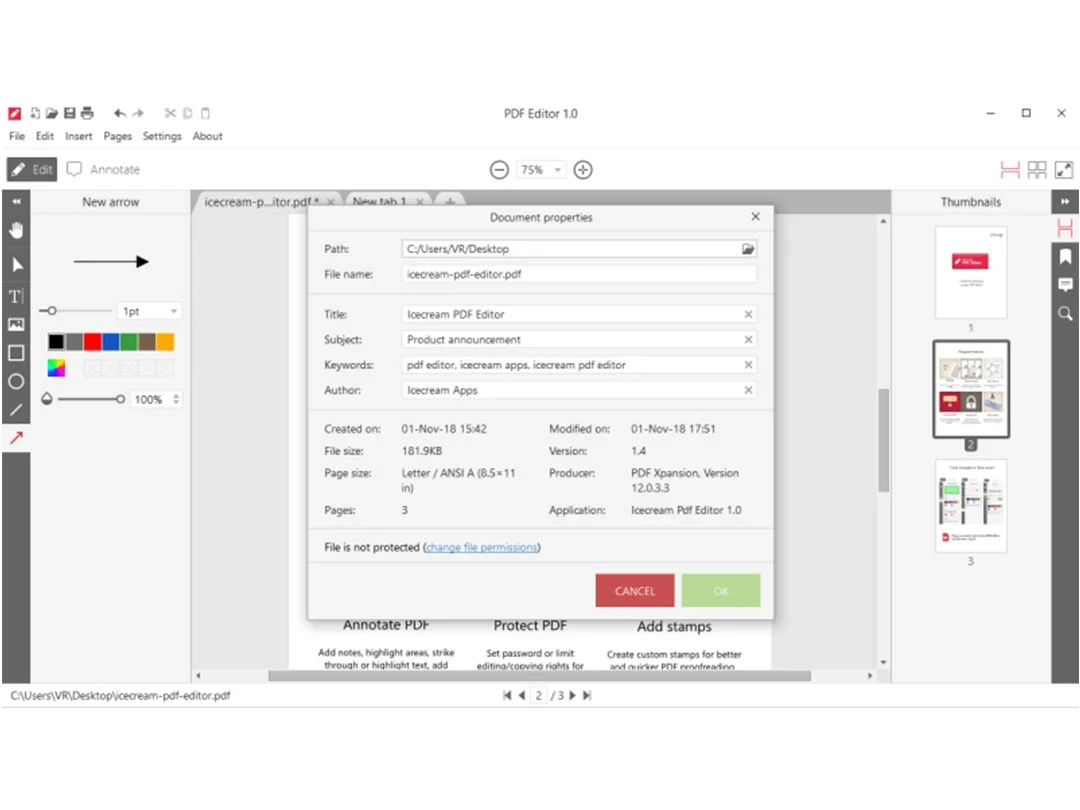
Task: Switch to Annotate mode
Action: pyautogui.click(x=104, y=170)
